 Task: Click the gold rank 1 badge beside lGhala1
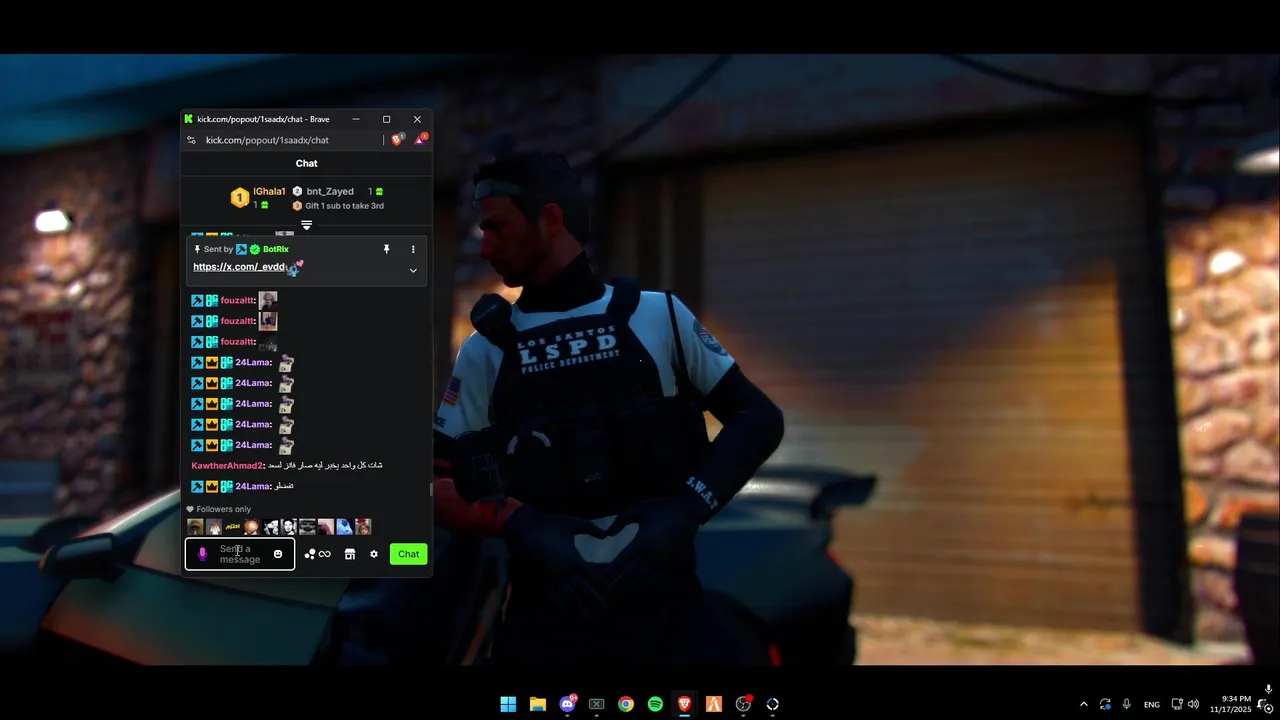(x=240, y=198)
